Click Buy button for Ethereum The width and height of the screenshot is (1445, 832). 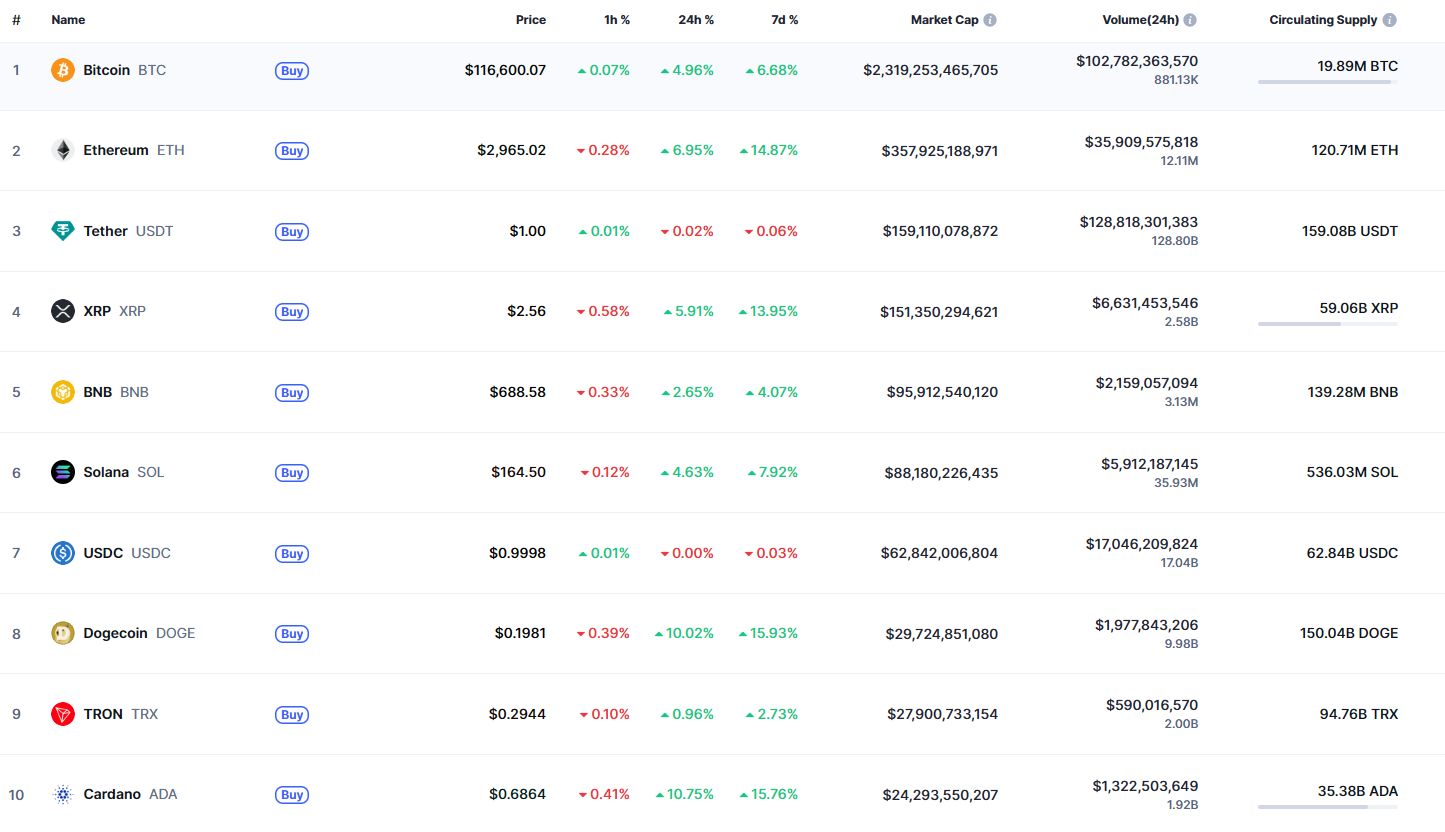click(x=292, y=151)
